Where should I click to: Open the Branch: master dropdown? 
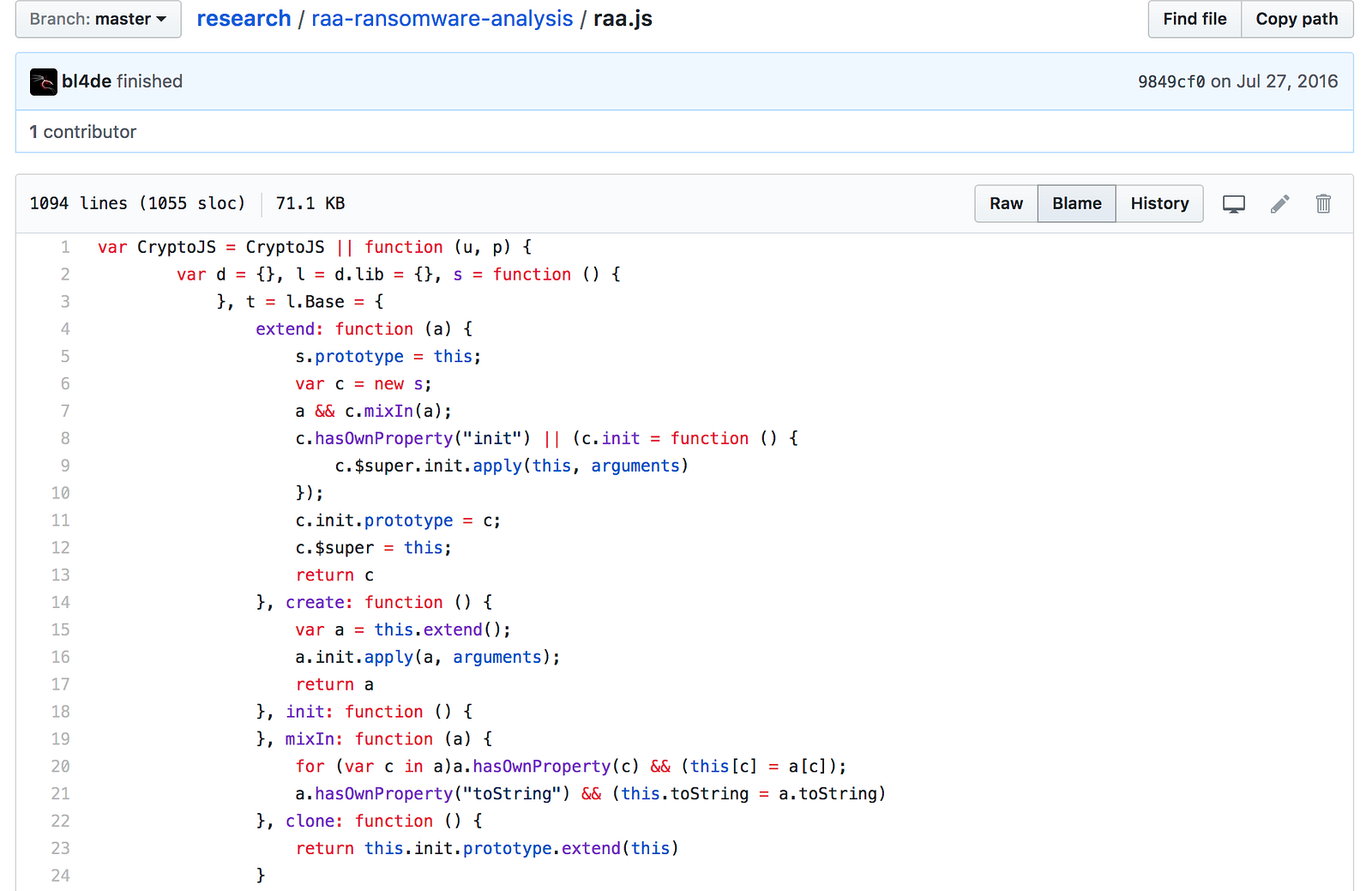pyautogui.click(x=98, y=19)
